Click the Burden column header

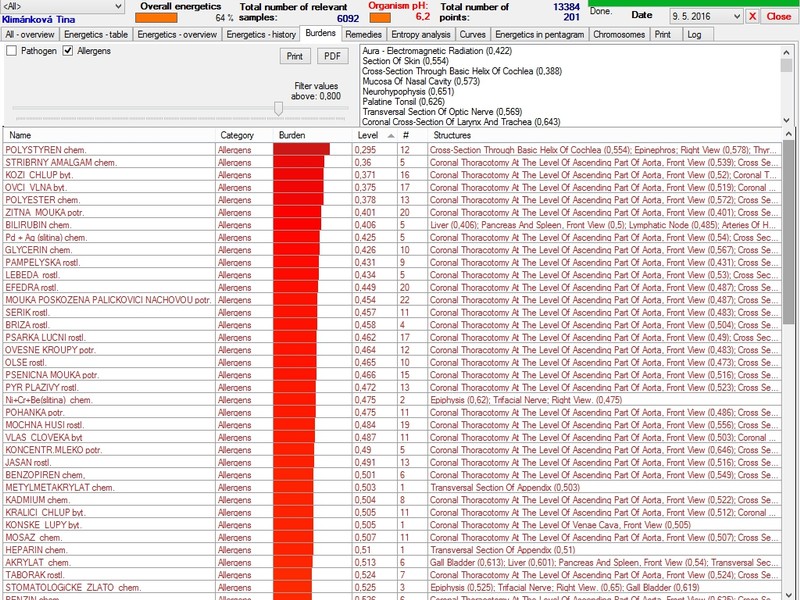(x=312, y=135)
